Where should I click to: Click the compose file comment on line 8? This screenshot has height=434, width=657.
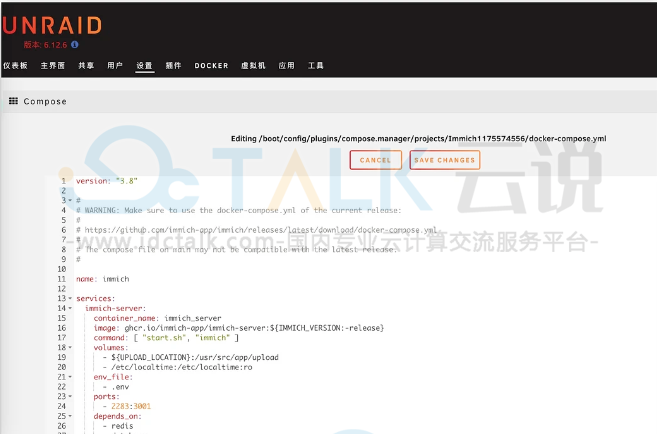coord(236,250)
